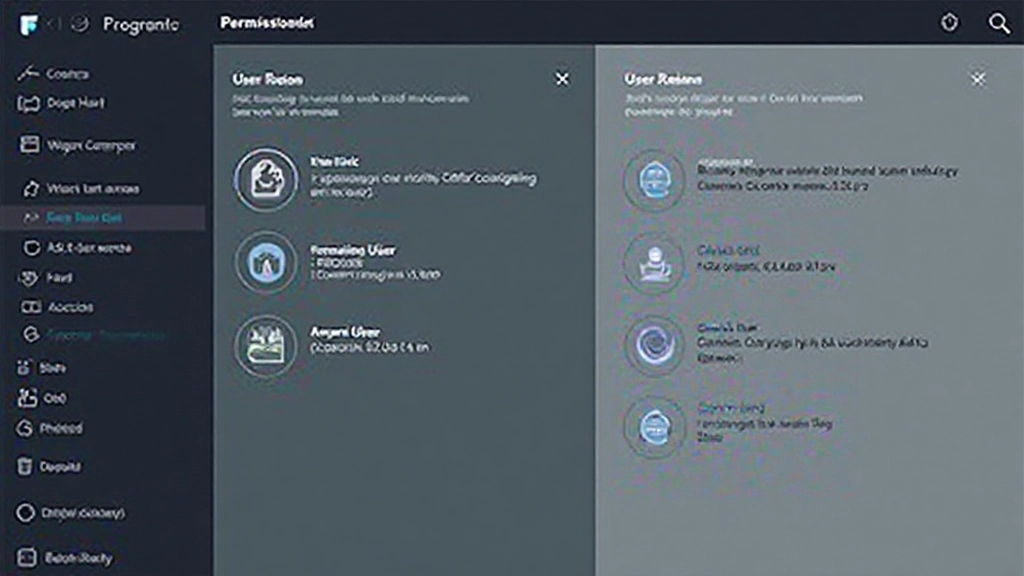The image size is (1024, 576).
Task: Click the search magnifier icon in top bar
Action: (998, 23)
